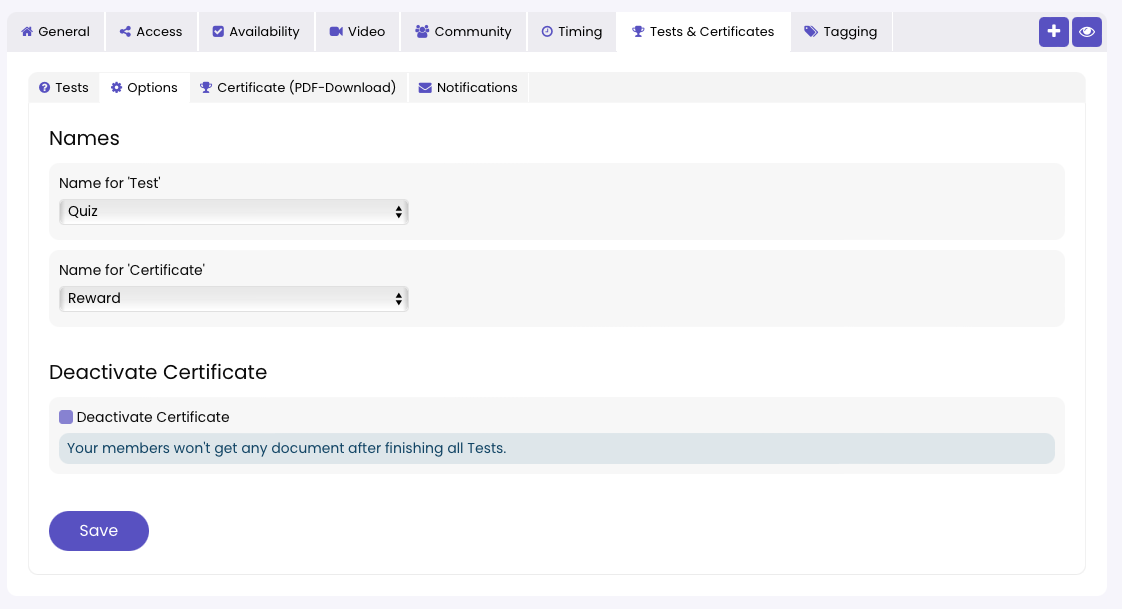The image size is (1122, 609).
Task: Click the calendar-check icon on Availability tab
Action: pyautogui.click(x=218, y=31)
